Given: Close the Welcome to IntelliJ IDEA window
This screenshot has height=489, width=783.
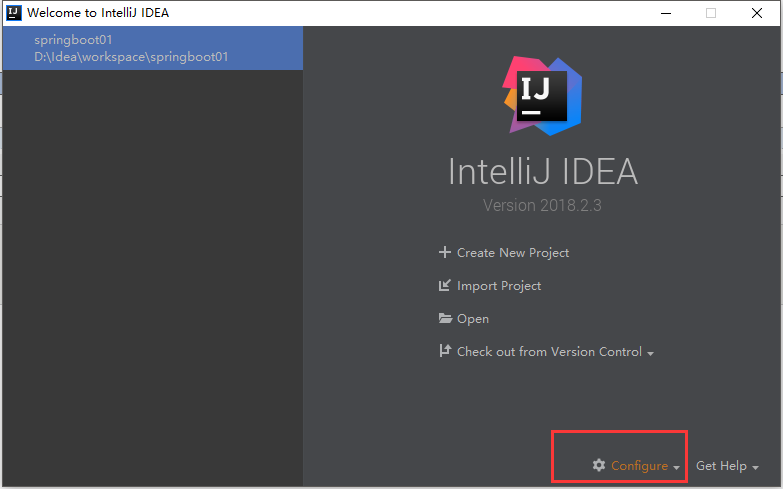Looking at the screenshot, I should (x=757, y=13).
